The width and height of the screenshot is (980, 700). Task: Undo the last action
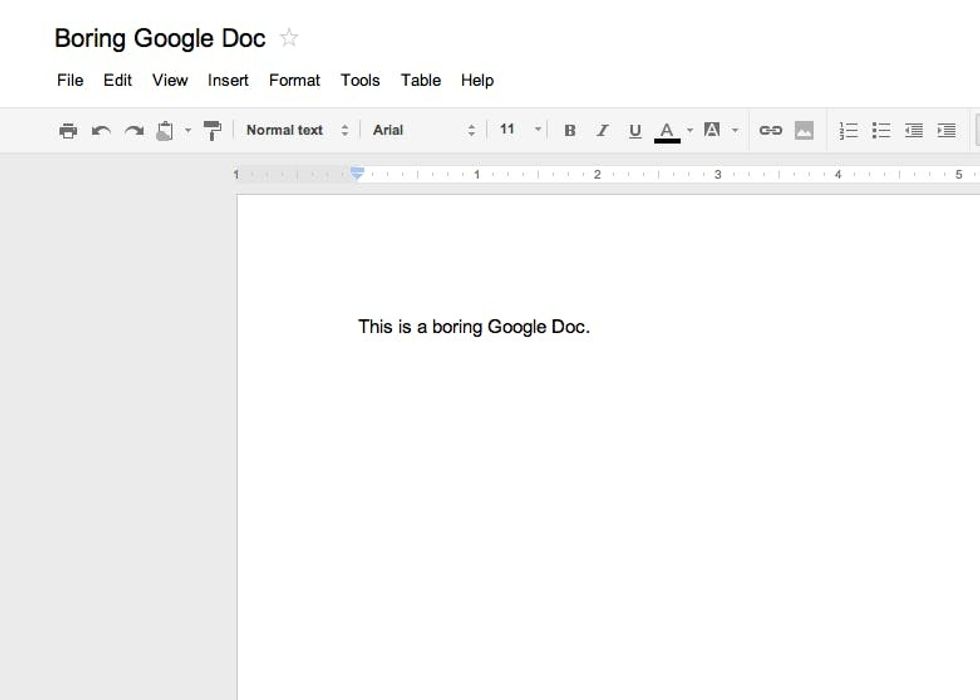101,131
